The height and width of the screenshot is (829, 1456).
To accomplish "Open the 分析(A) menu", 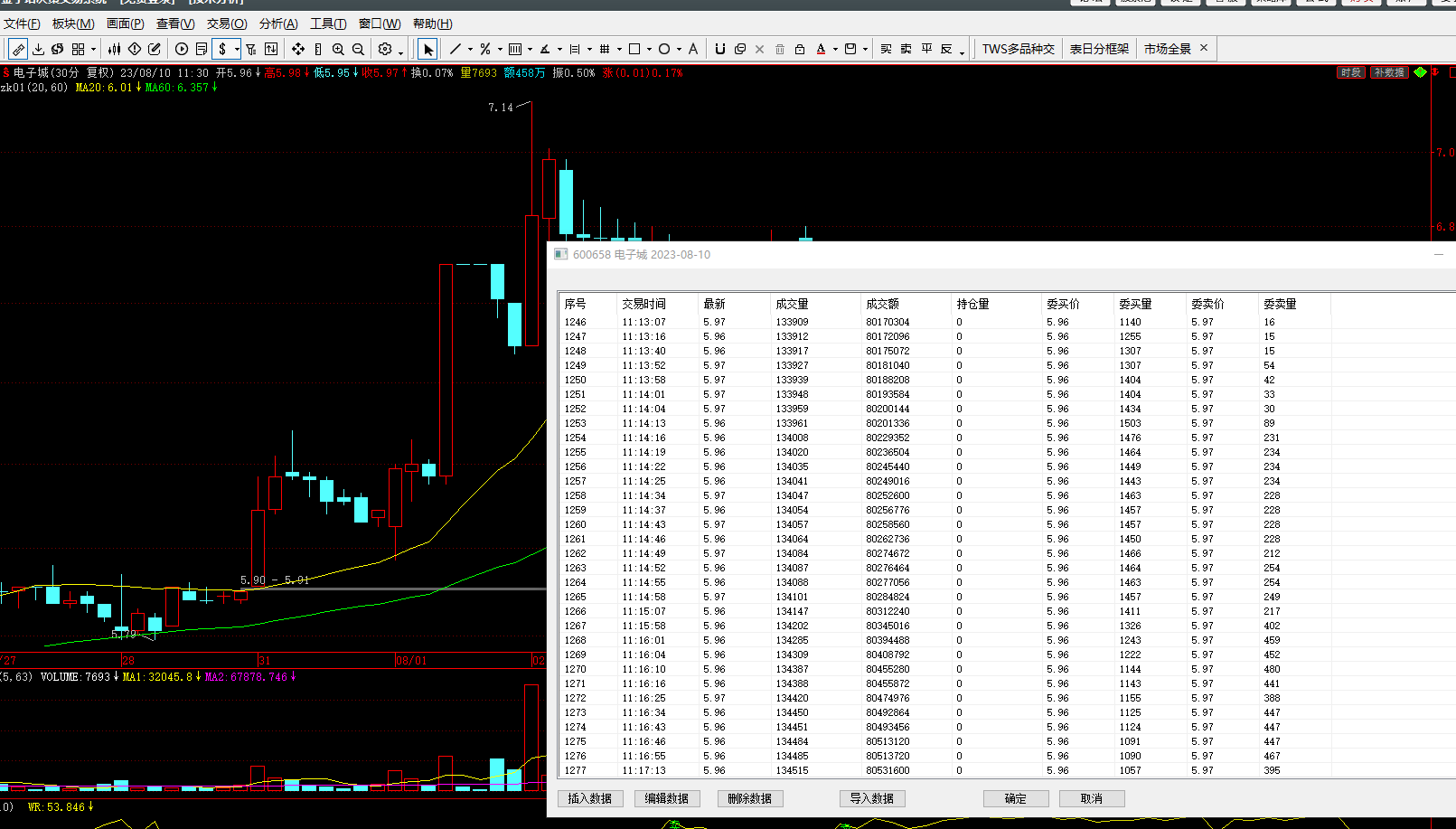I will pos(278,24).
